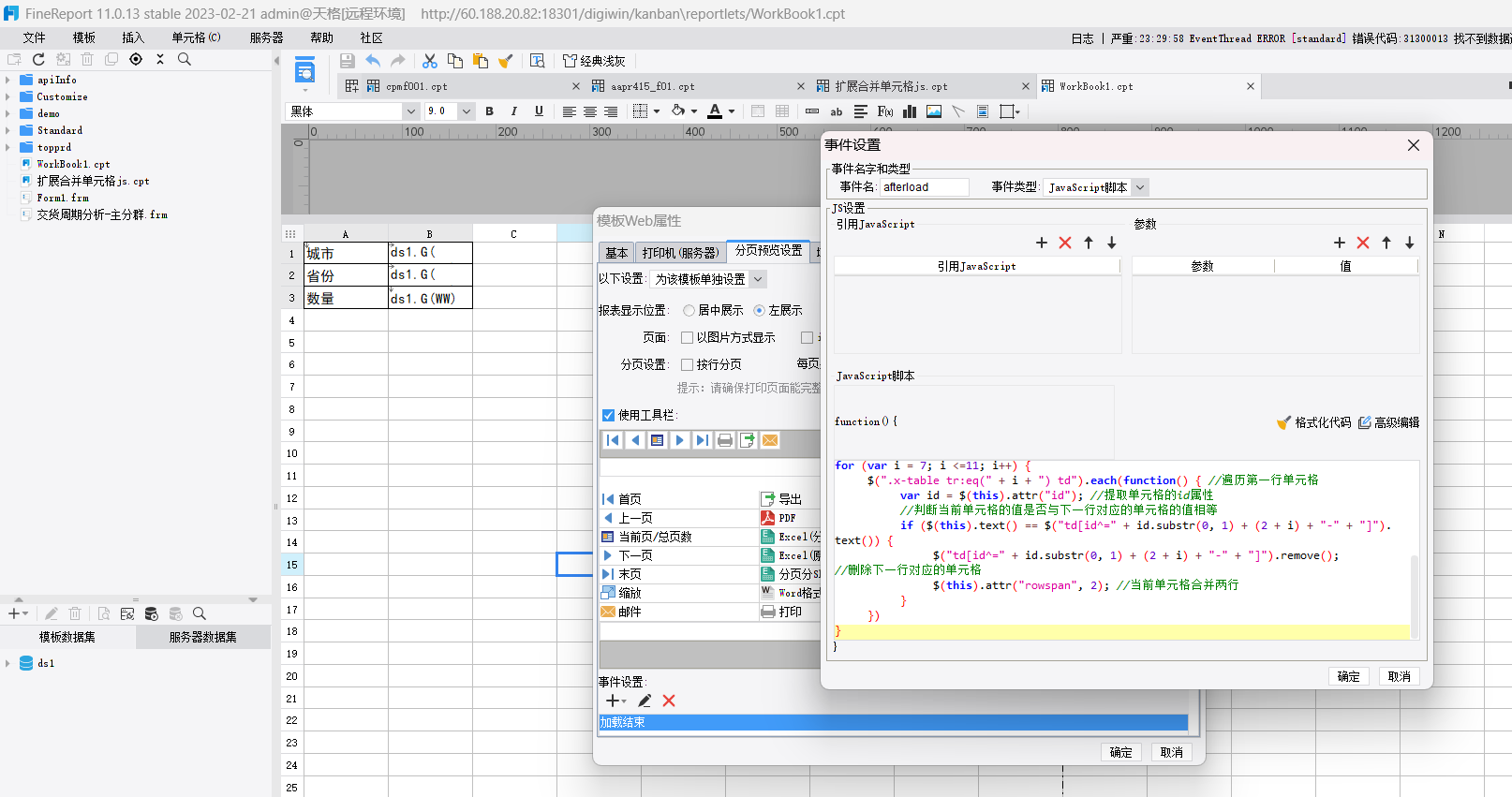Open the 服务器 menu

click(266, 37)
